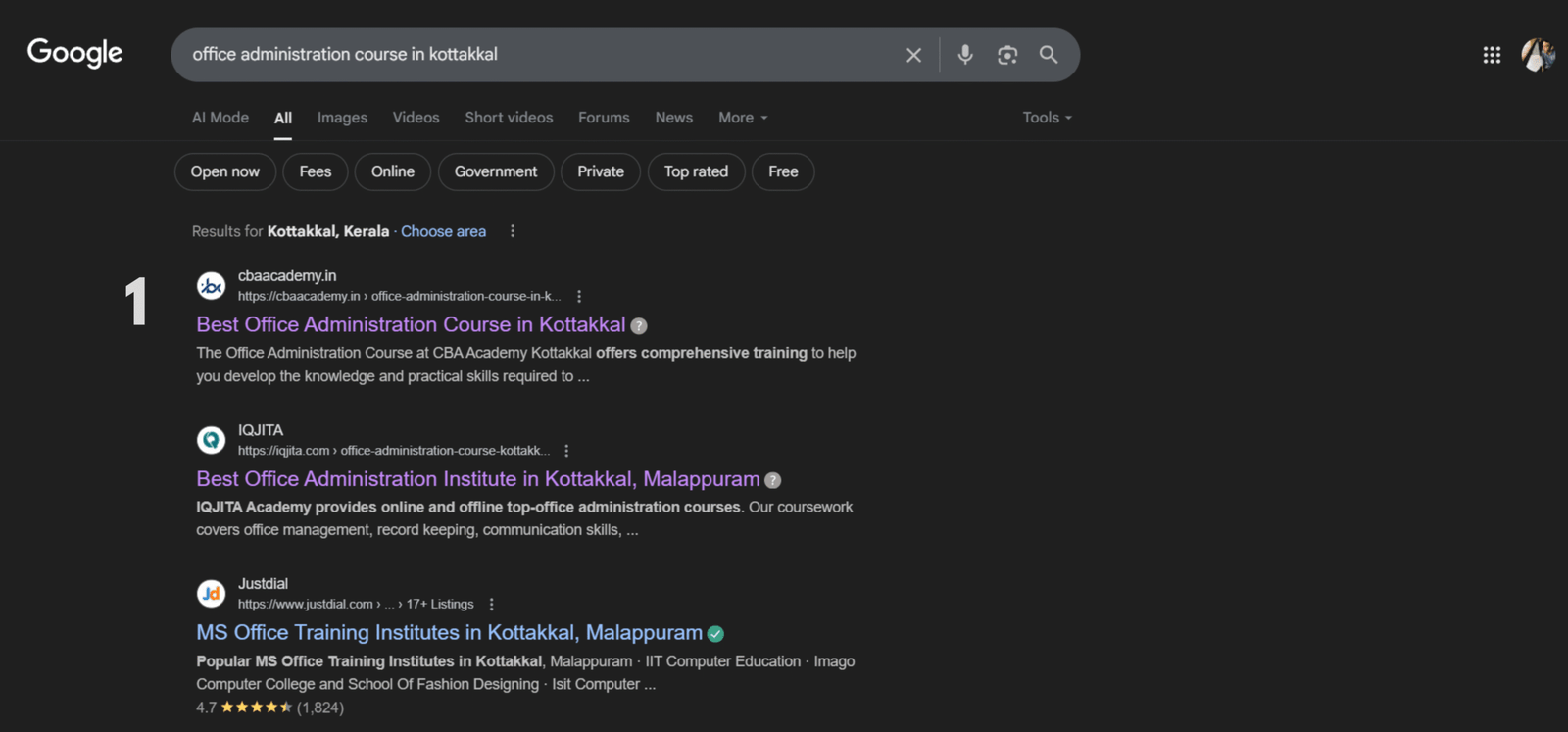
Task: Switch to AI Mode tab
Action: click(220, 118)
